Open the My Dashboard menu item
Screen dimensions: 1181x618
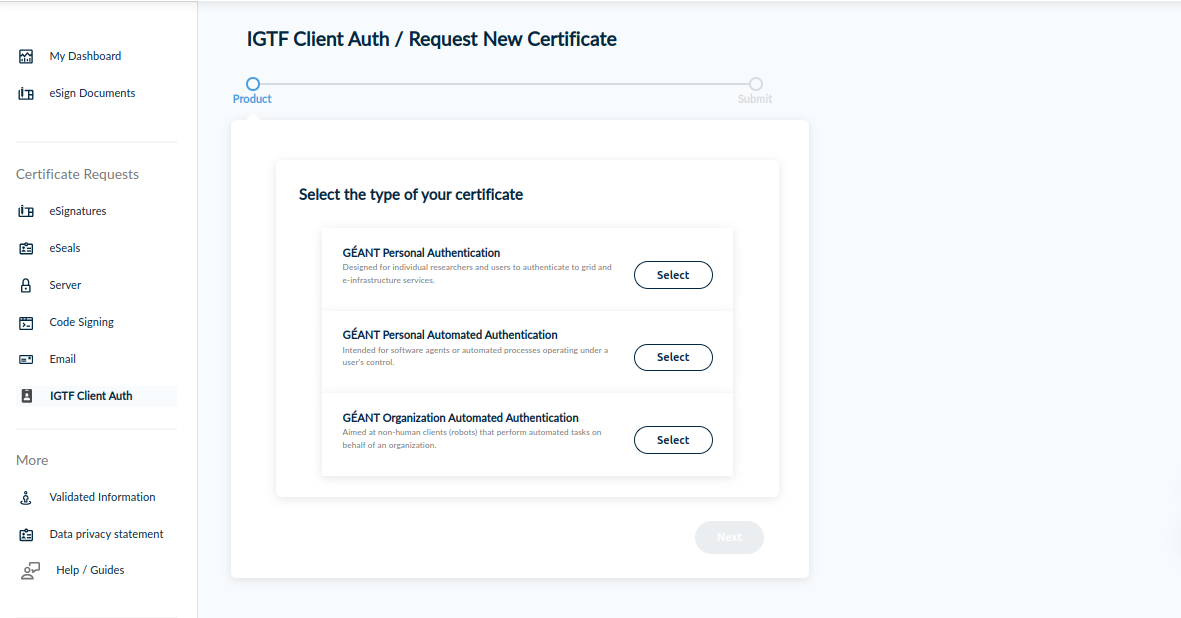click(85, 57)
